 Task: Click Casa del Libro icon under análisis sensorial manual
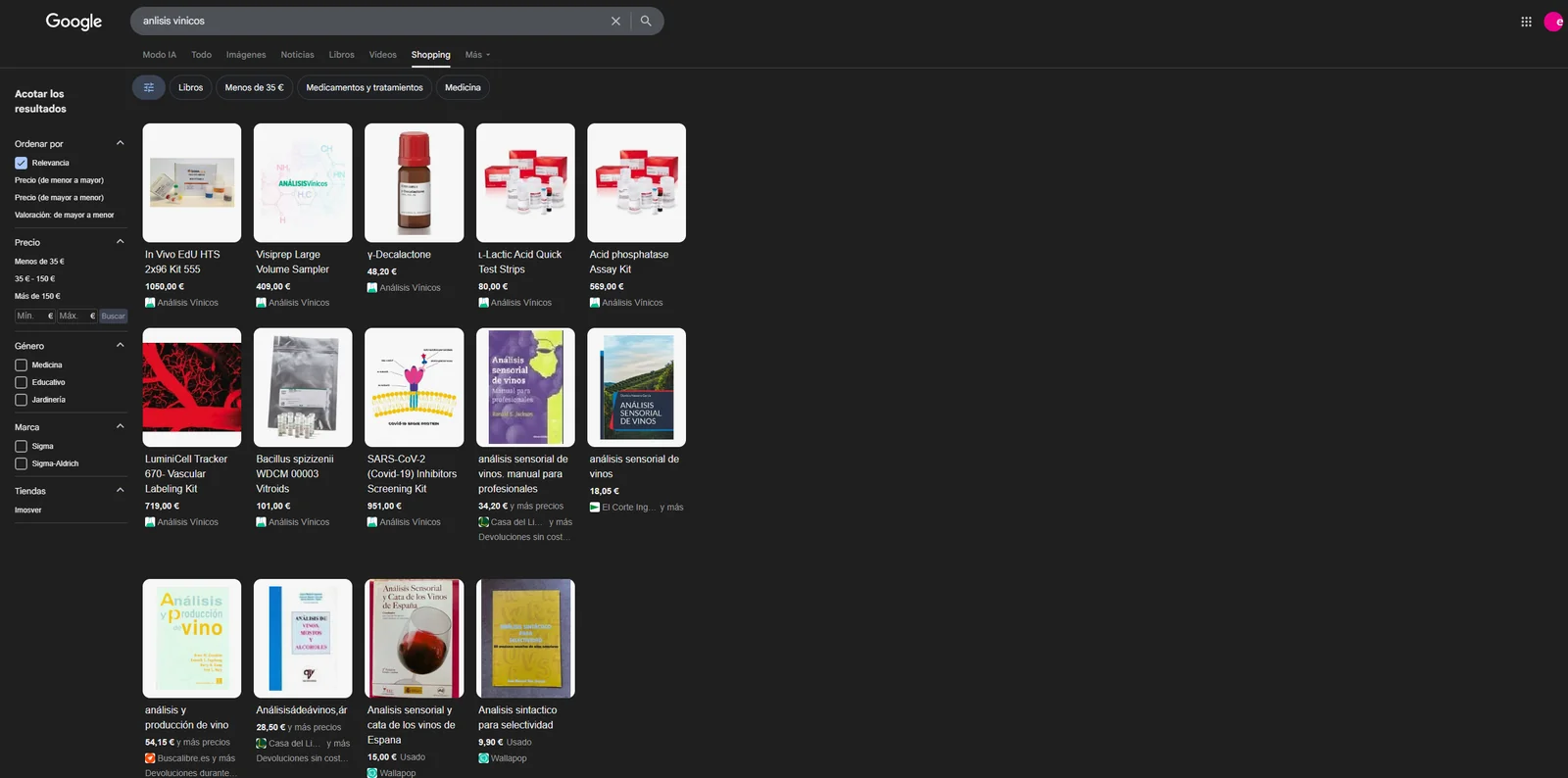(483, 522)
